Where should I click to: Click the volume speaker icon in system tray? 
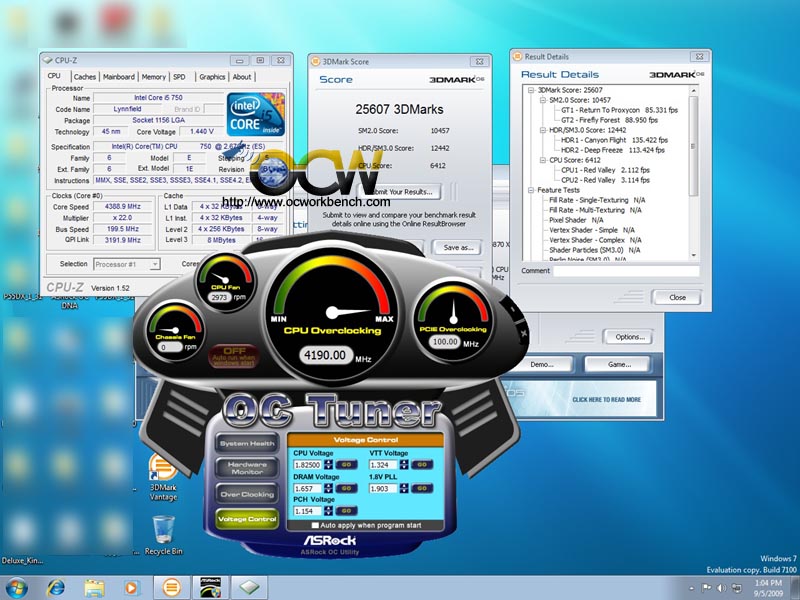coord(721,588)
